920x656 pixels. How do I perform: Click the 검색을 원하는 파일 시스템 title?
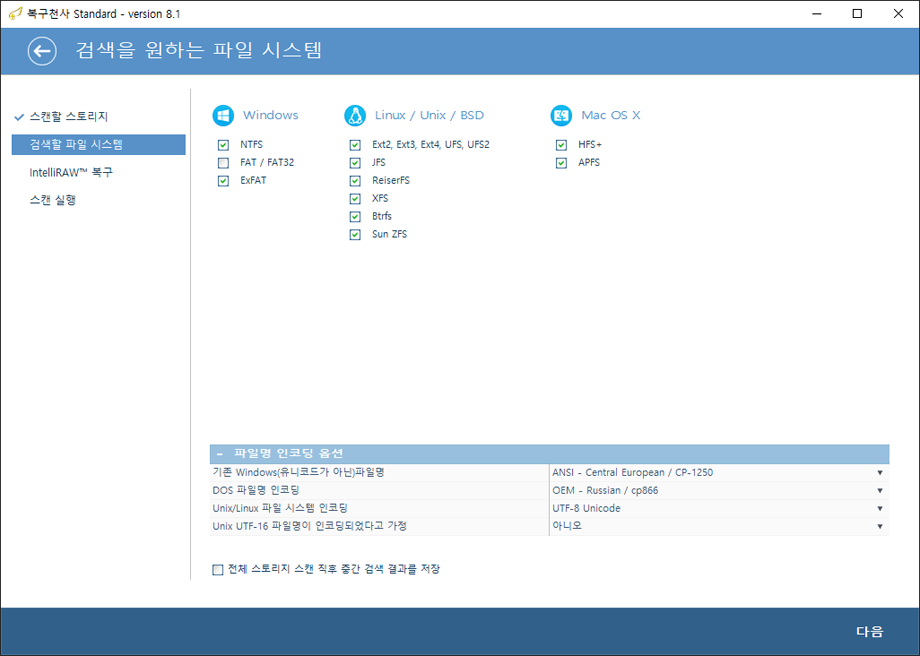point(199,50)
